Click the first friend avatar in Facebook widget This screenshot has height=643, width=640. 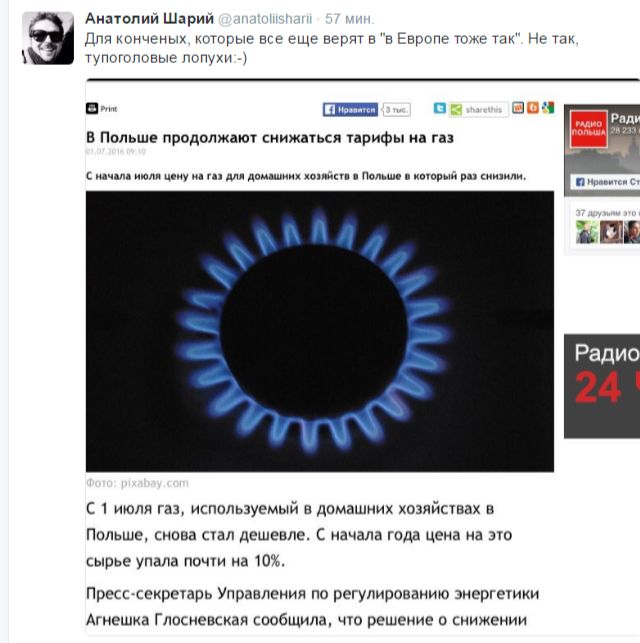[x=587, y=232]
